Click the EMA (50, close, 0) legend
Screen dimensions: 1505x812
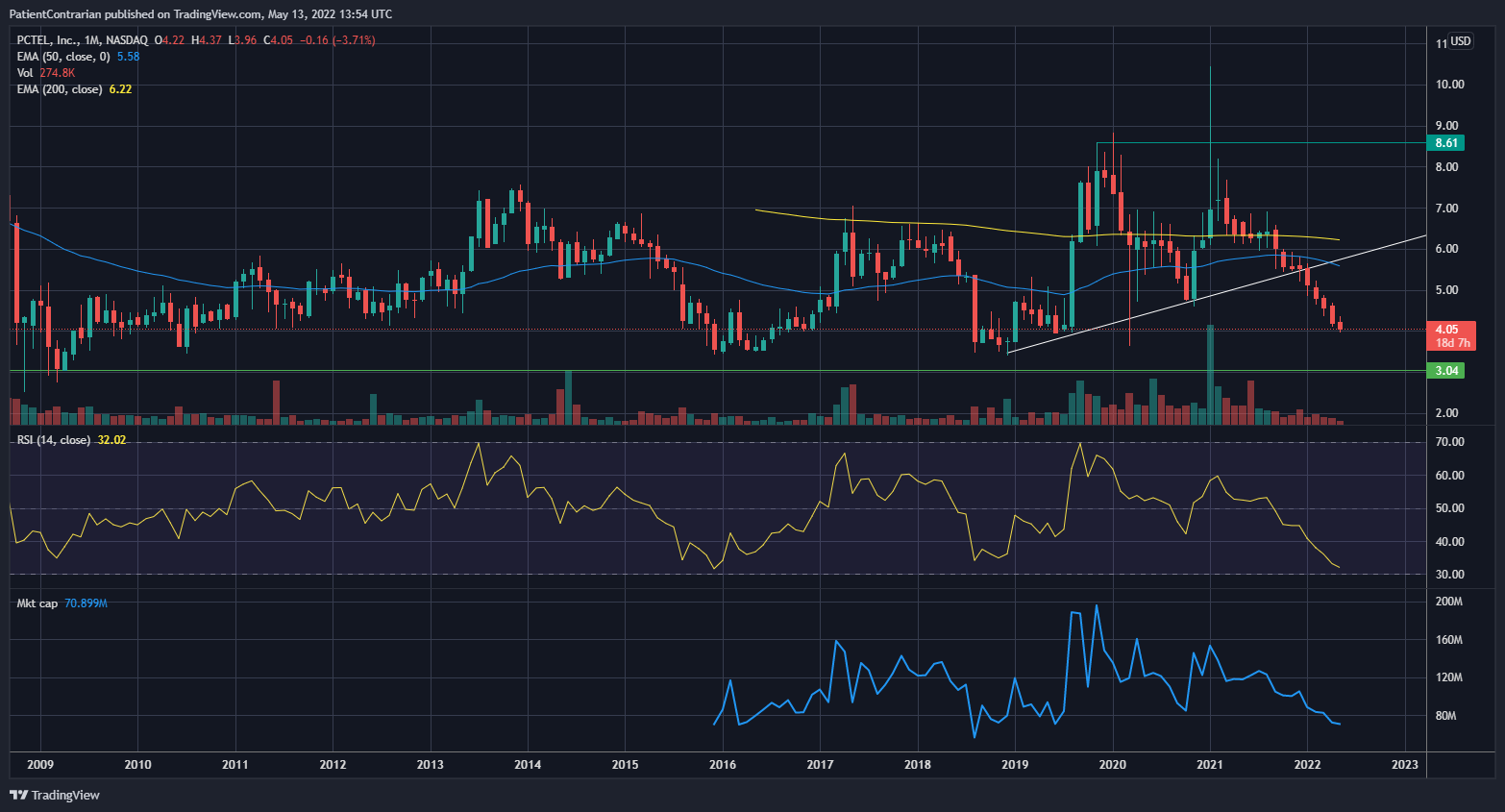pos(63,57)
